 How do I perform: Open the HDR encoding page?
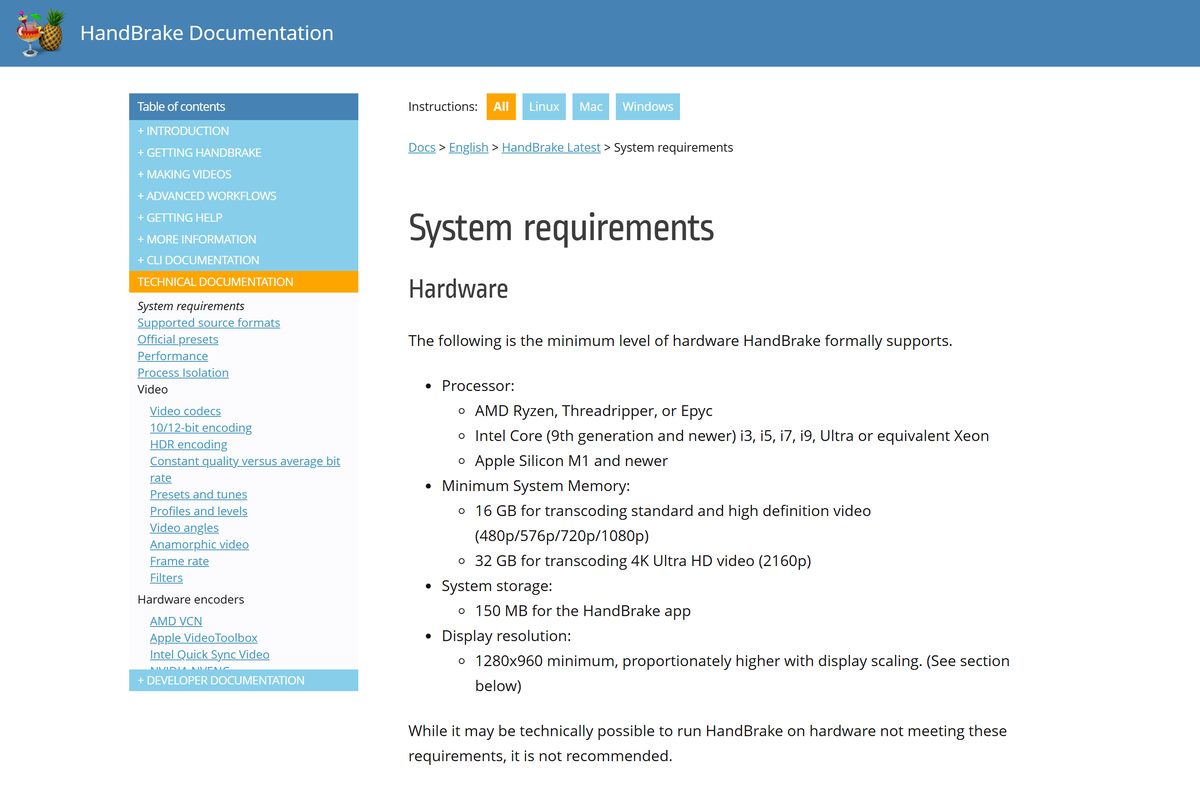pyautogui.click(x=189, y=444)
